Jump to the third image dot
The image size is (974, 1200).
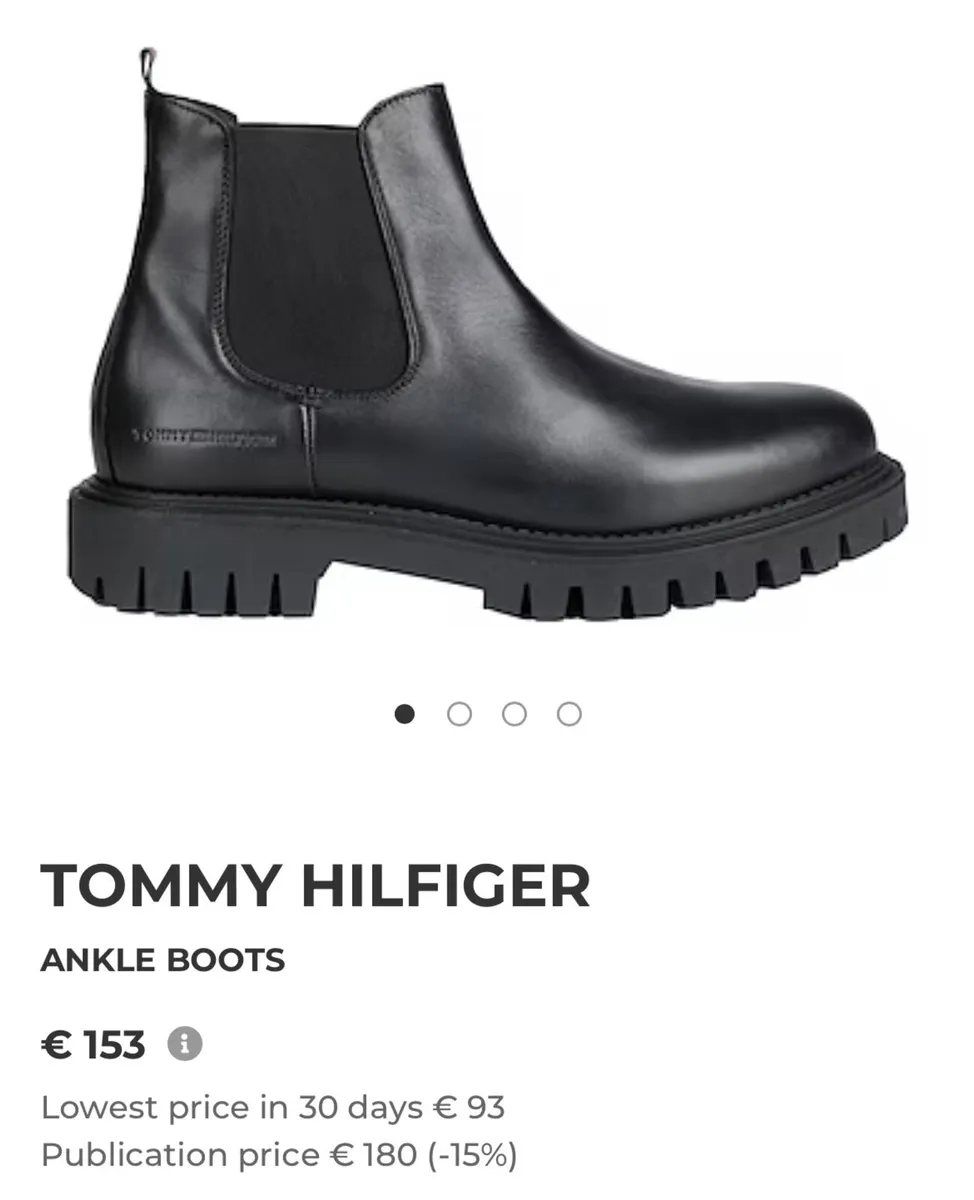tap(514, 714)
